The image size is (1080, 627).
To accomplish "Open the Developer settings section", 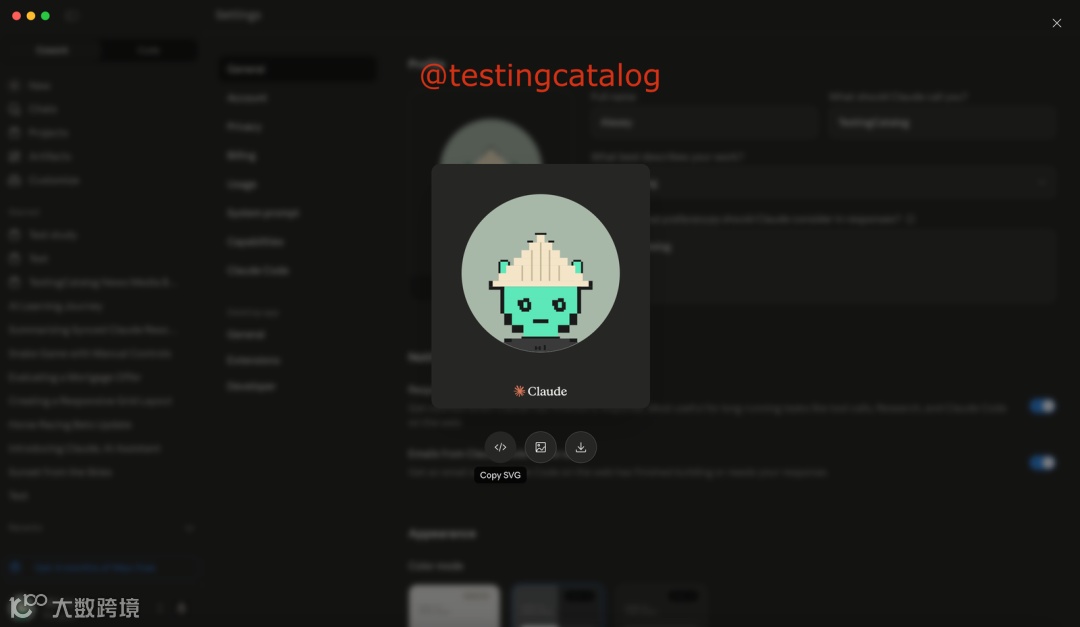I will [251, 387].
